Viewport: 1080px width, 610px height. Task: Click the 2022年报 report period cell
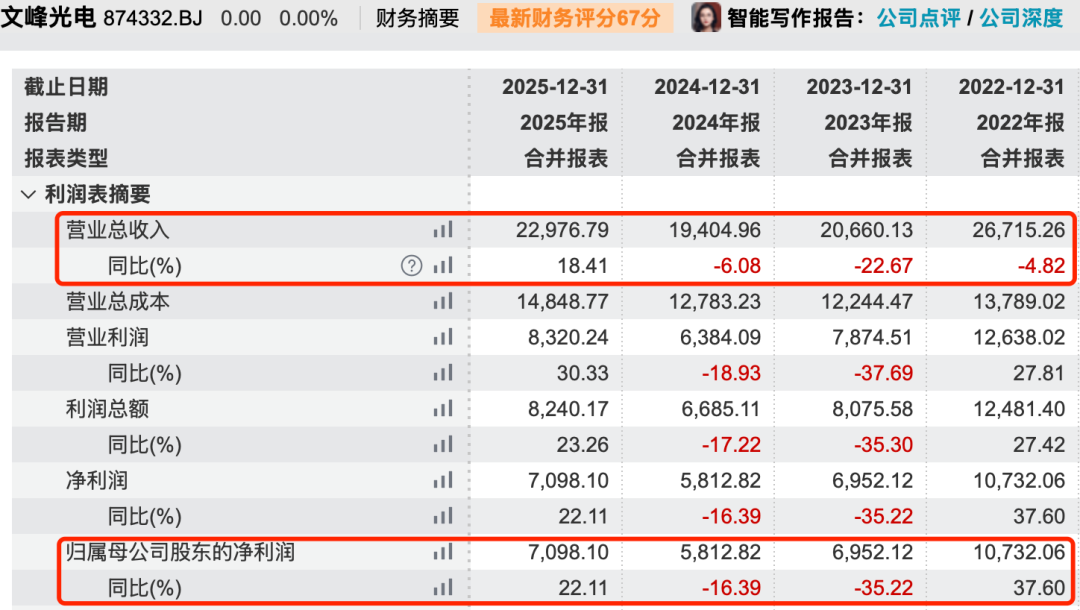pyautogui.click(x=1021, y=123)
